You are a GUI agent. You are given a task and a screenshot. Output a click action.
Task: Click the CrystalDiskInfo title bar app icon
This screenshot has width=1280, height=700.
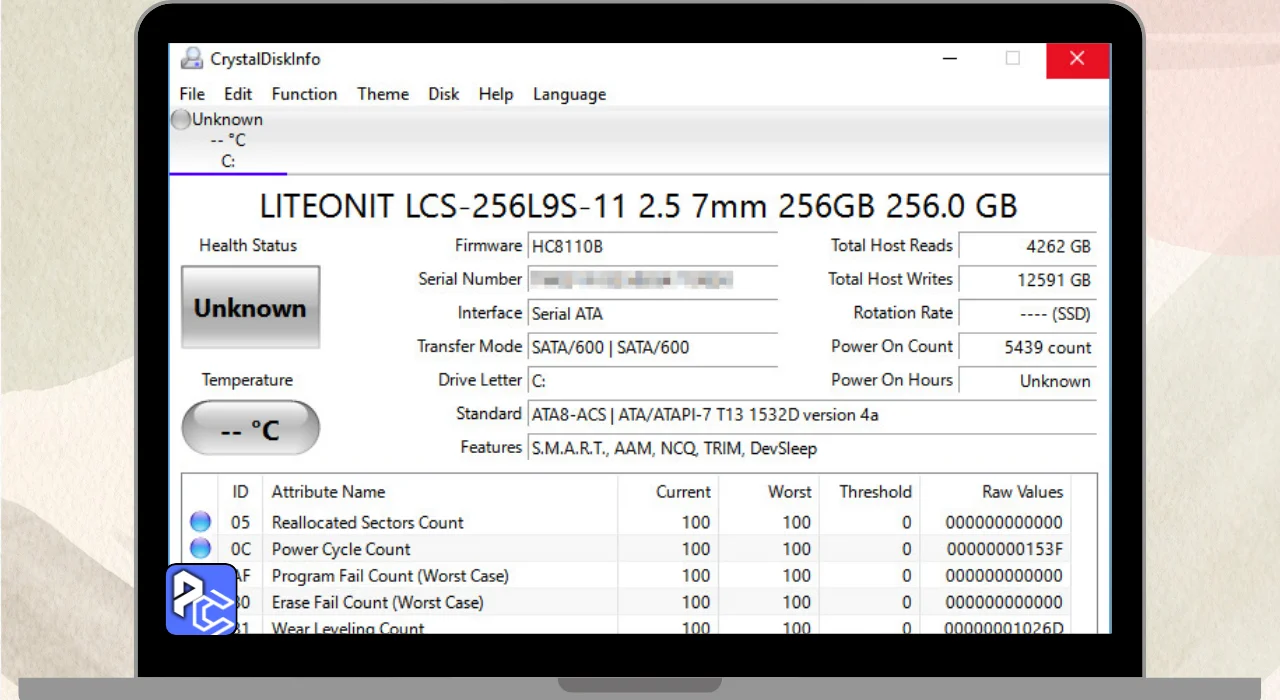[x=191, y=59]
